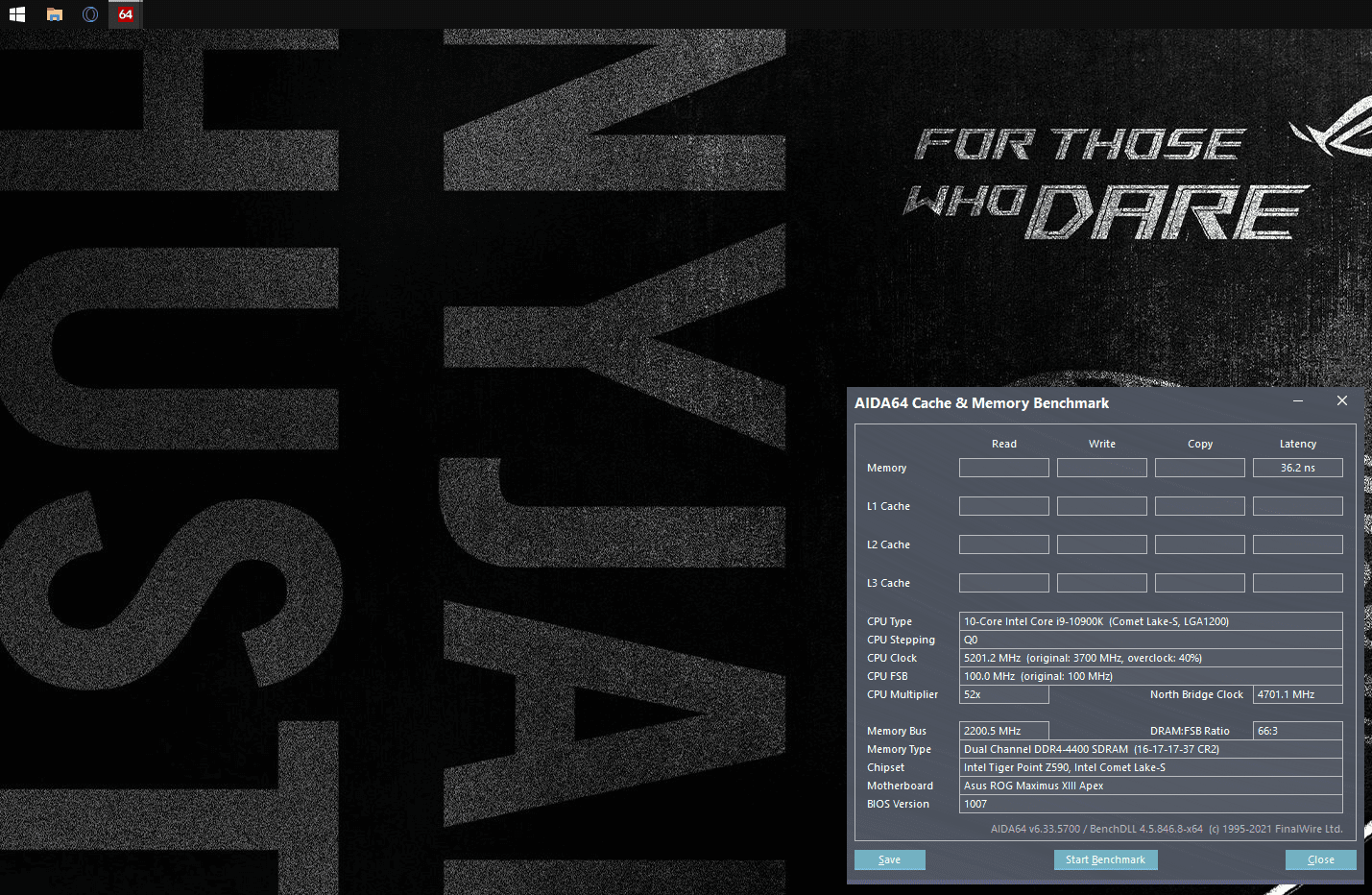Click the CPU Type value '10-Core Intel Core i9-10900K'
1372x895 pixels.
(1151, 621)
